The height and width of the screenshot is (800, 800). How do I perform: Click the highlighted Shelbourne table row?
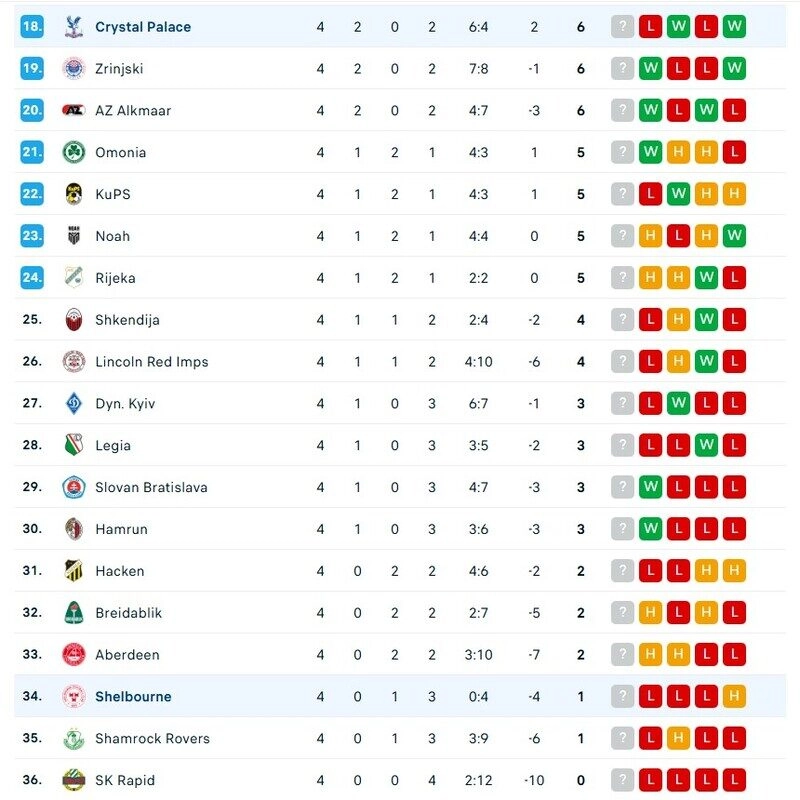tap(400, 697)
